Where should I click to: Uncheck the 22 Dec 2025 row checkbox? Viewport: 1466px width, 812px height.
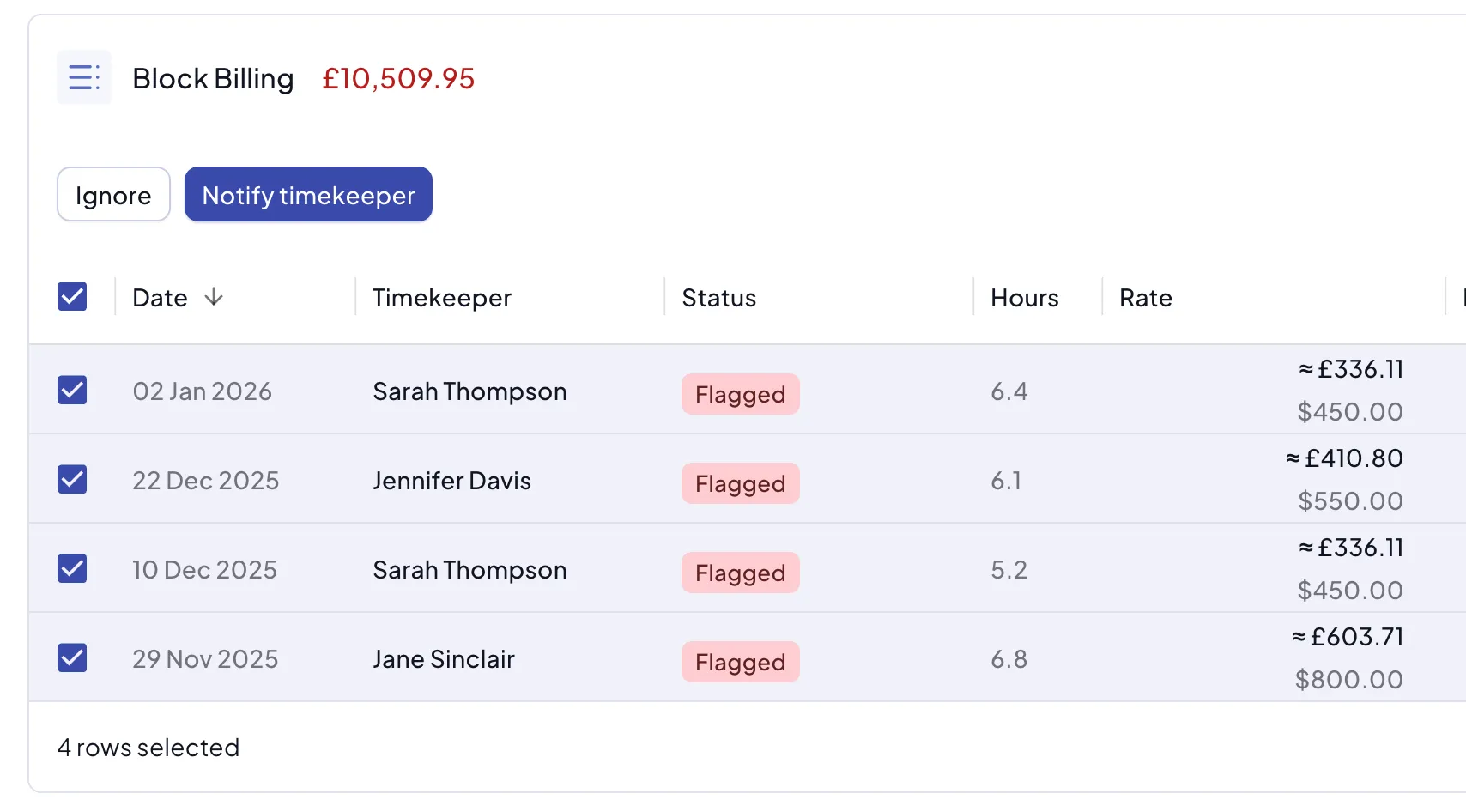pos(72,480)
